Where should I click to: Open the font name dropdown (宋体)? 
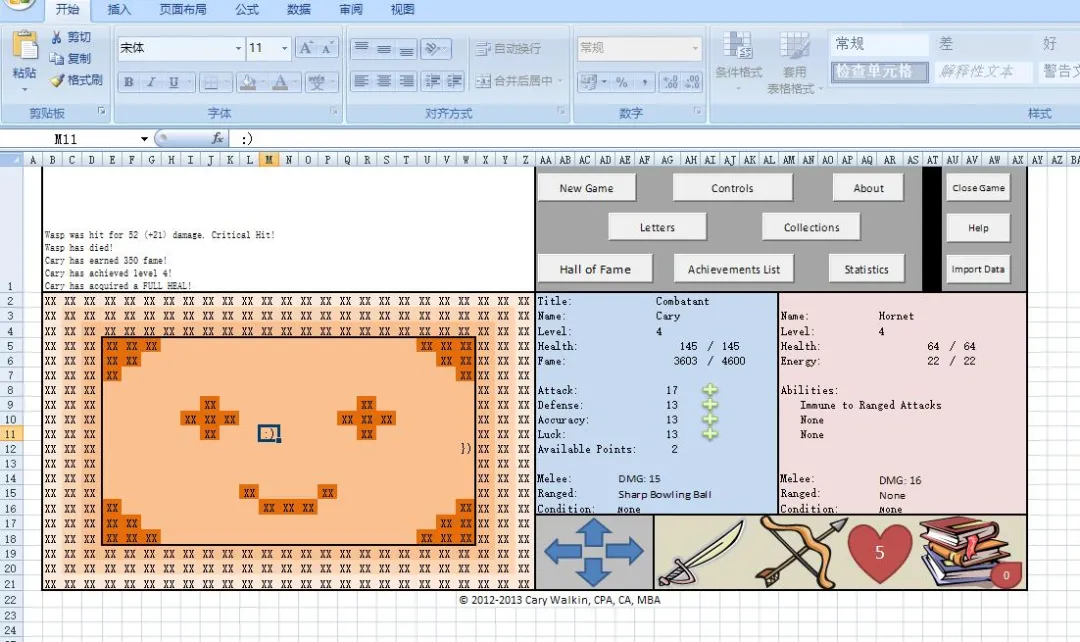coord(238,48)
